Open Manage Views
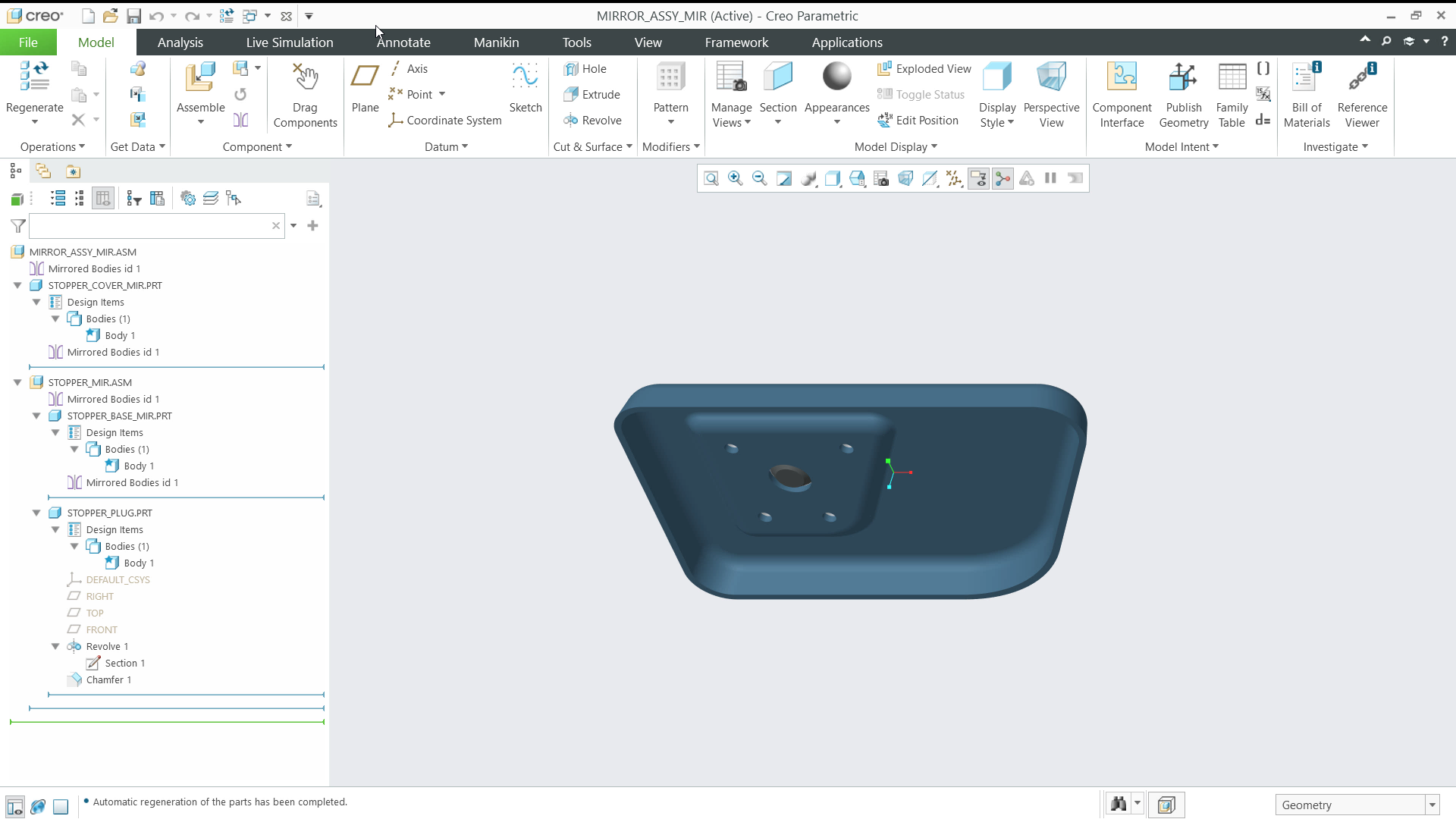The width and height of the screenshot is (1456, 819). pyautogui.click(x=731, y=94)
